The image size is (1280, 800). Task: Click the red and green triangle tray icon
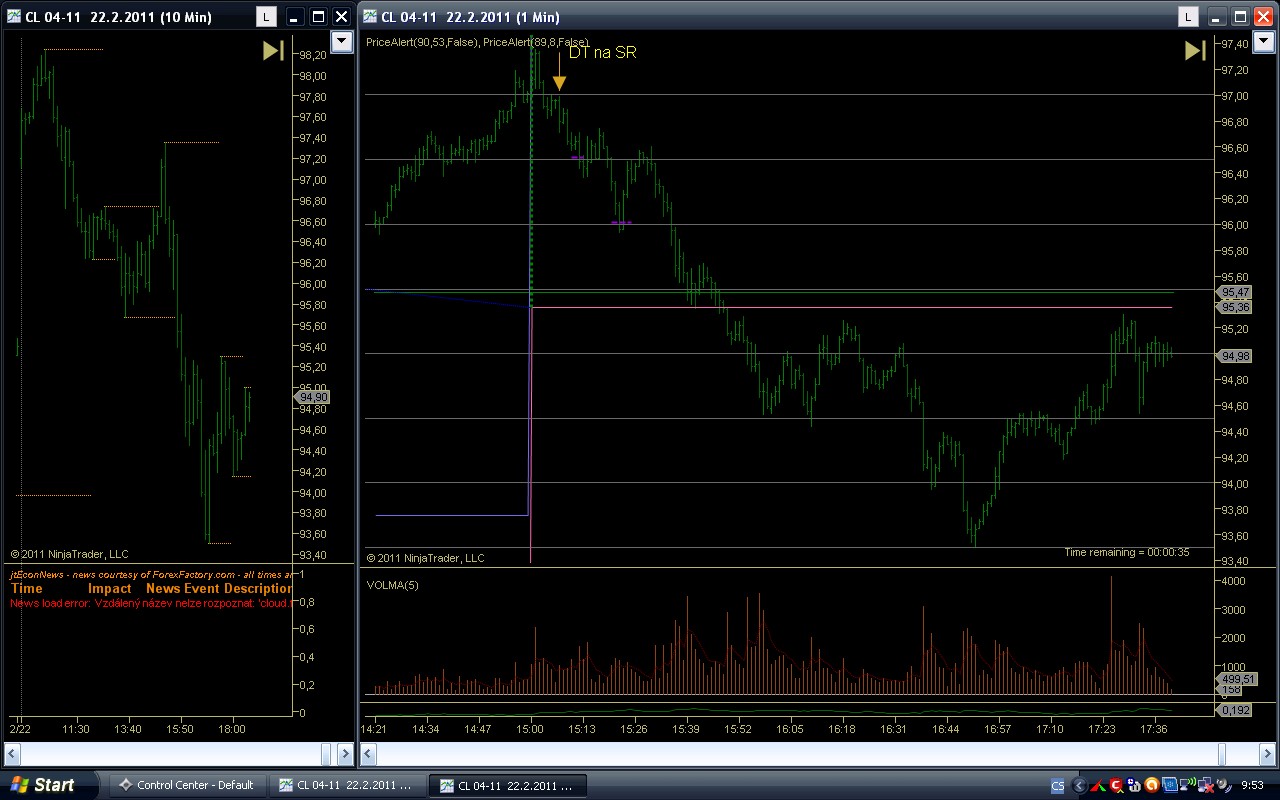(1099, 786)
